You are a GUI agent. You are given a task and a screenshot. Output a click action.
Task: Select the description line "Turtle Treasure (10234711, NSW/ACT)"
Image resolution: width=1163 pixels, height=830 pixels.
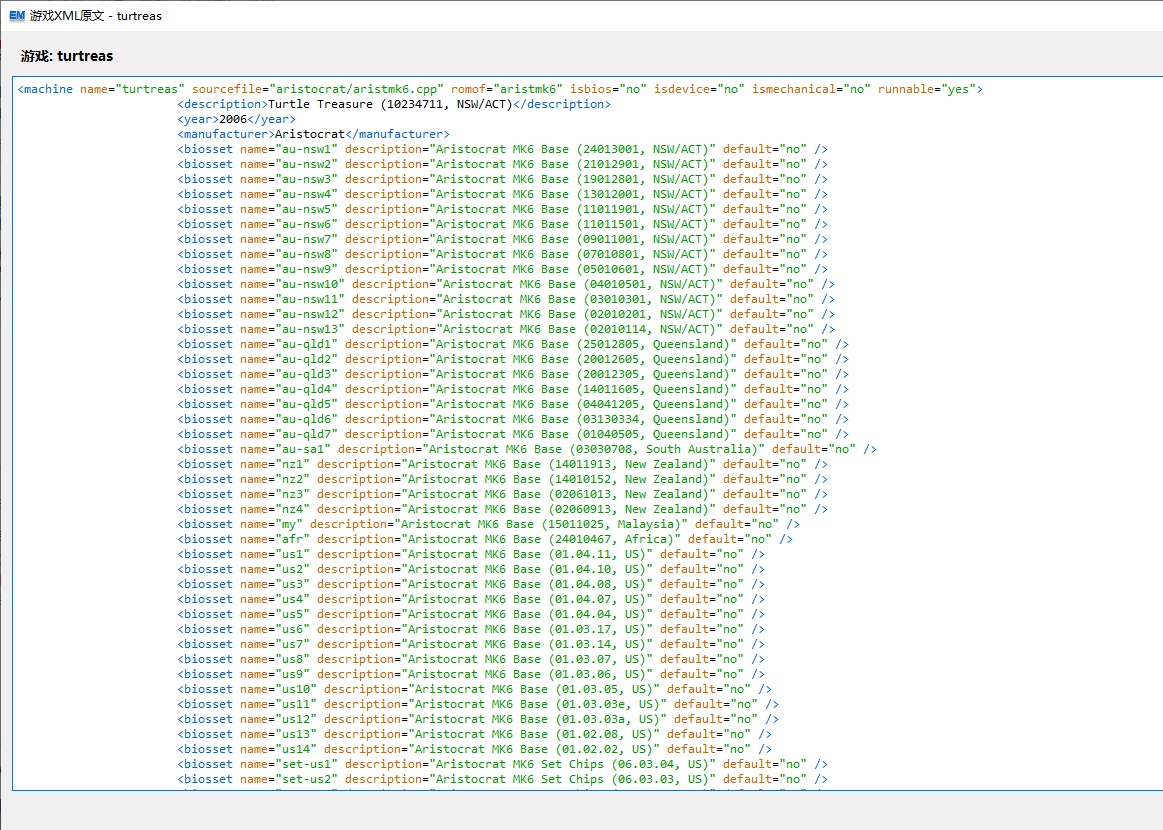[394, 104]
